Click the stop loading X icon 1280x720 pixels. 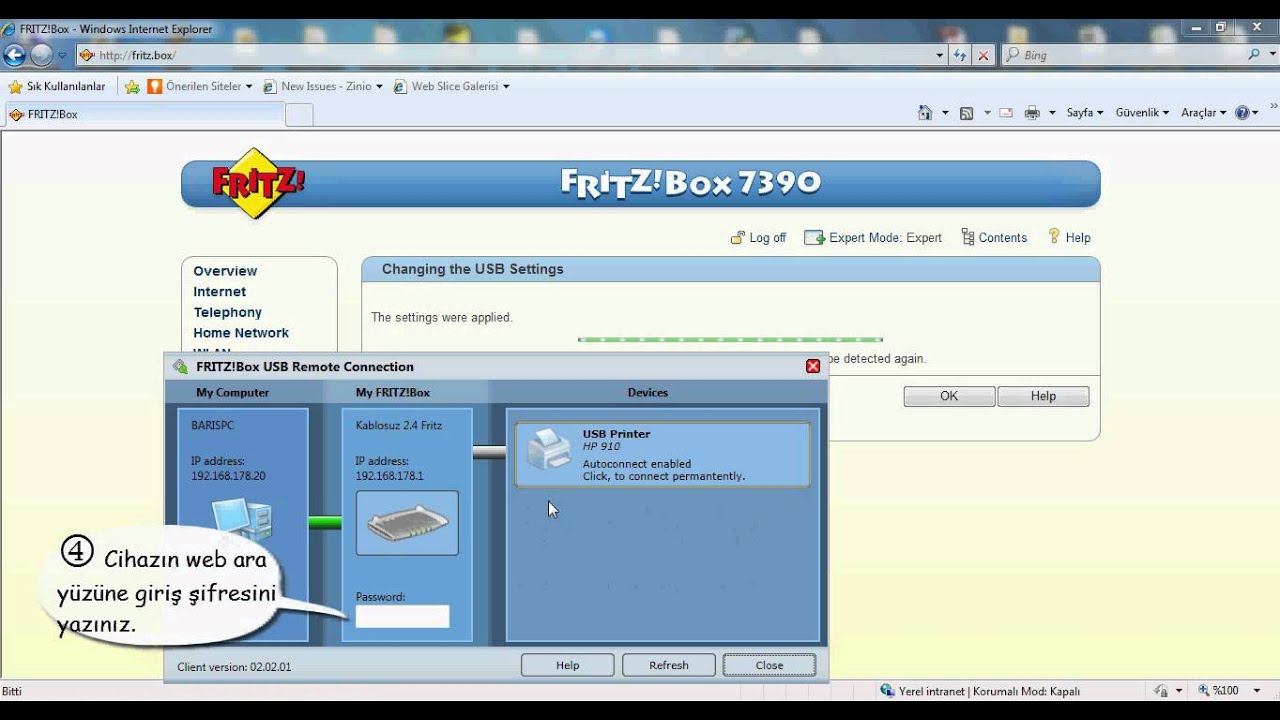coord(983,56)
